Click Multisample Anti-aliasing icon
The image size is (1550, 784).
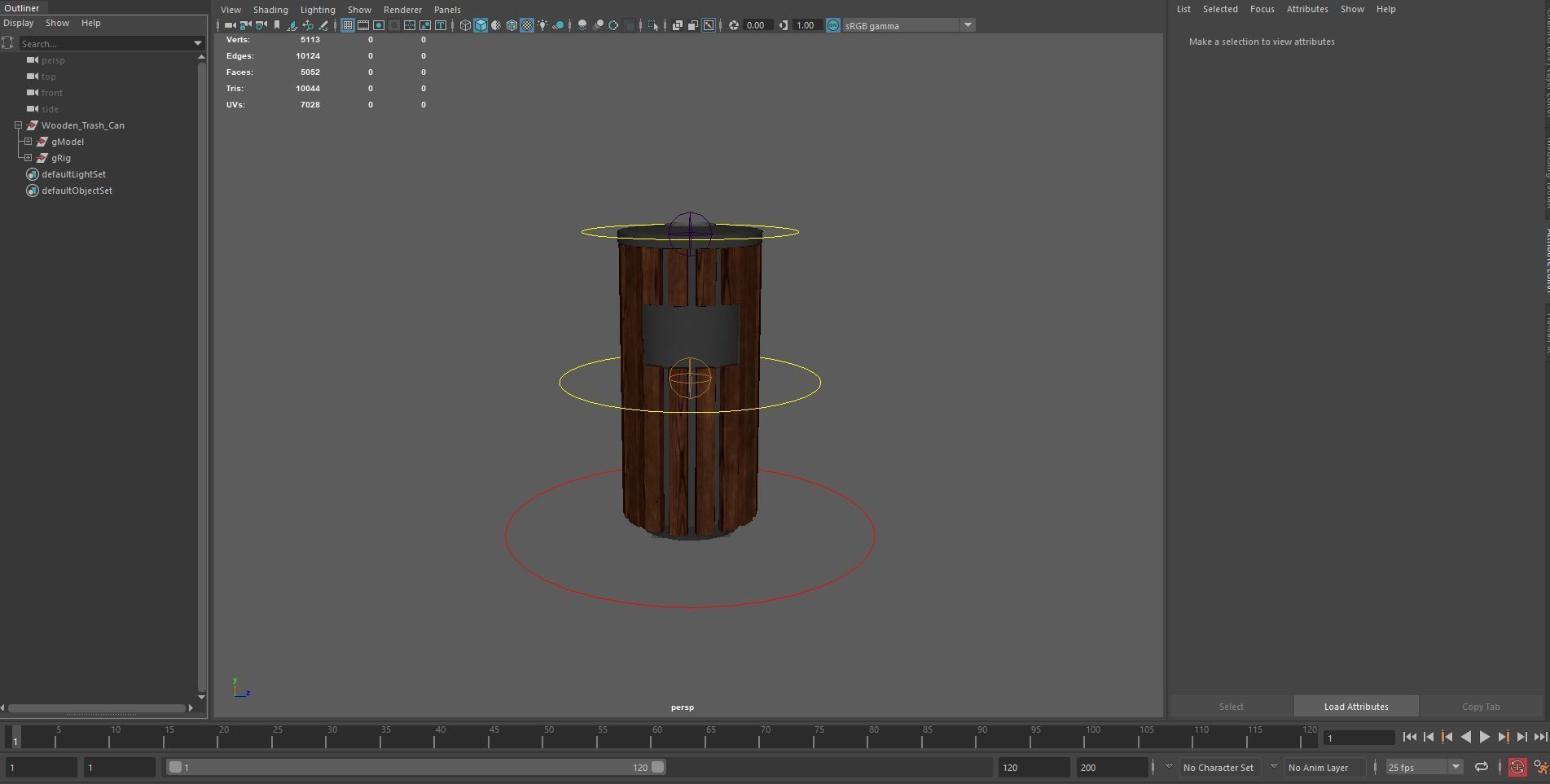point(613,25)
